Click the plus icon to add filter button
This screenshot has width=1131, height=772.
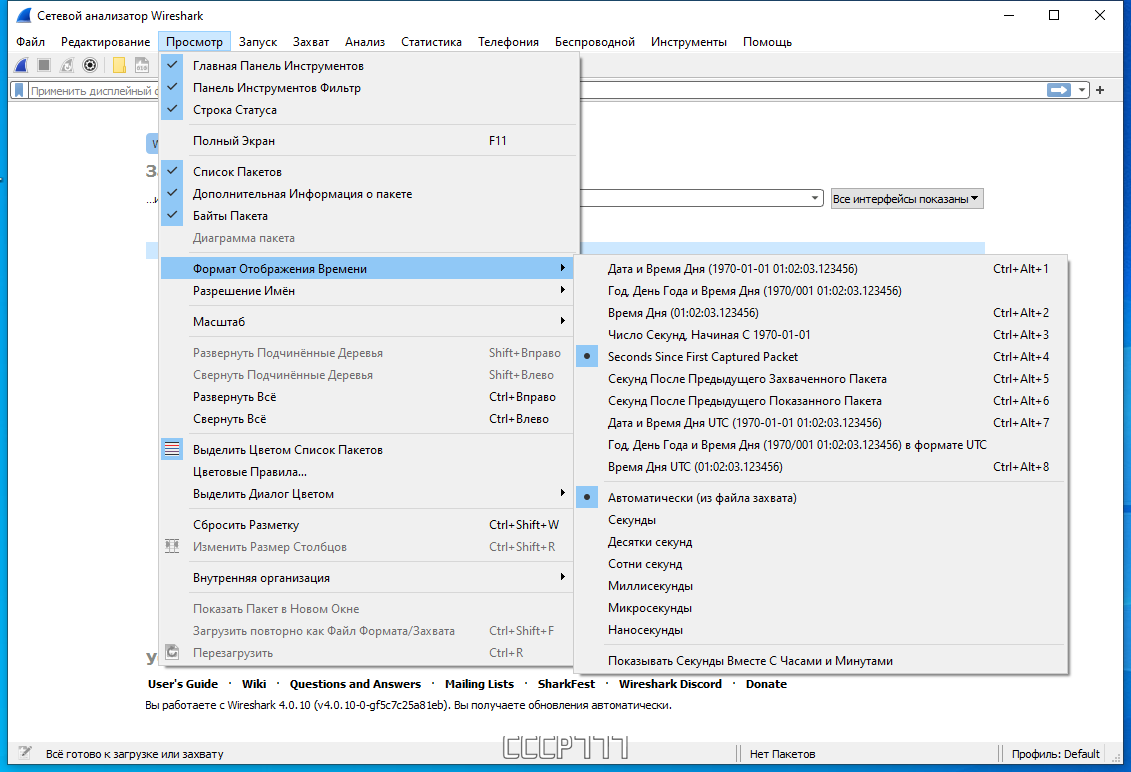(x=1100, y=90)
